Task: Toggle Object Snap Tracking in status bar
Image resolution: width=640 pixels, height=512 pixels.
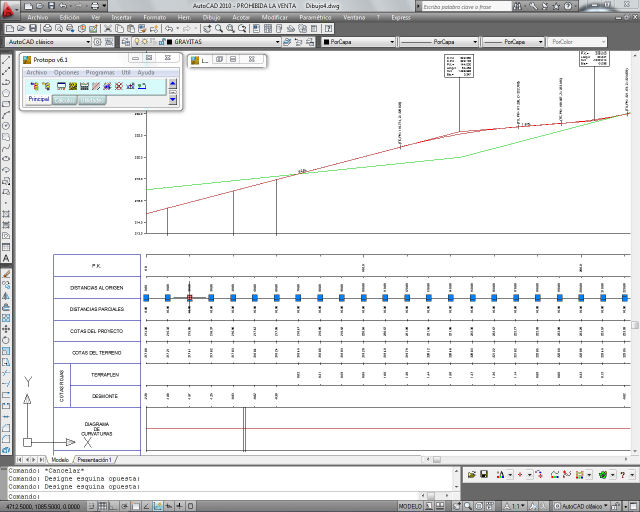Action: click(x=146, y=506)
